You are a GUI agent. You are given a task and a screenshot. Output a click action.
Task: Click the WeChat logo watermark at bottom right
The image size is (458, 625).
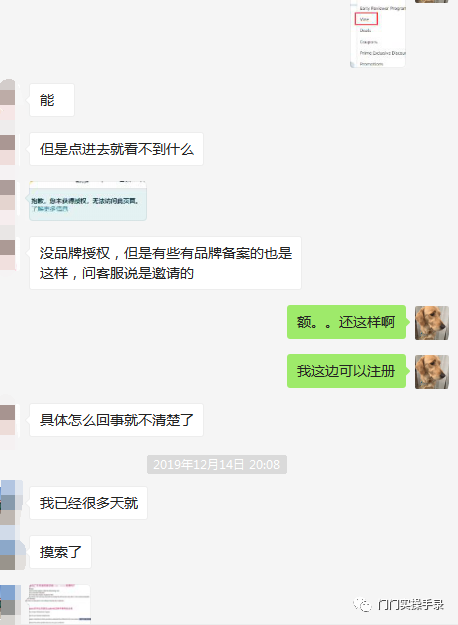point(362,605)
